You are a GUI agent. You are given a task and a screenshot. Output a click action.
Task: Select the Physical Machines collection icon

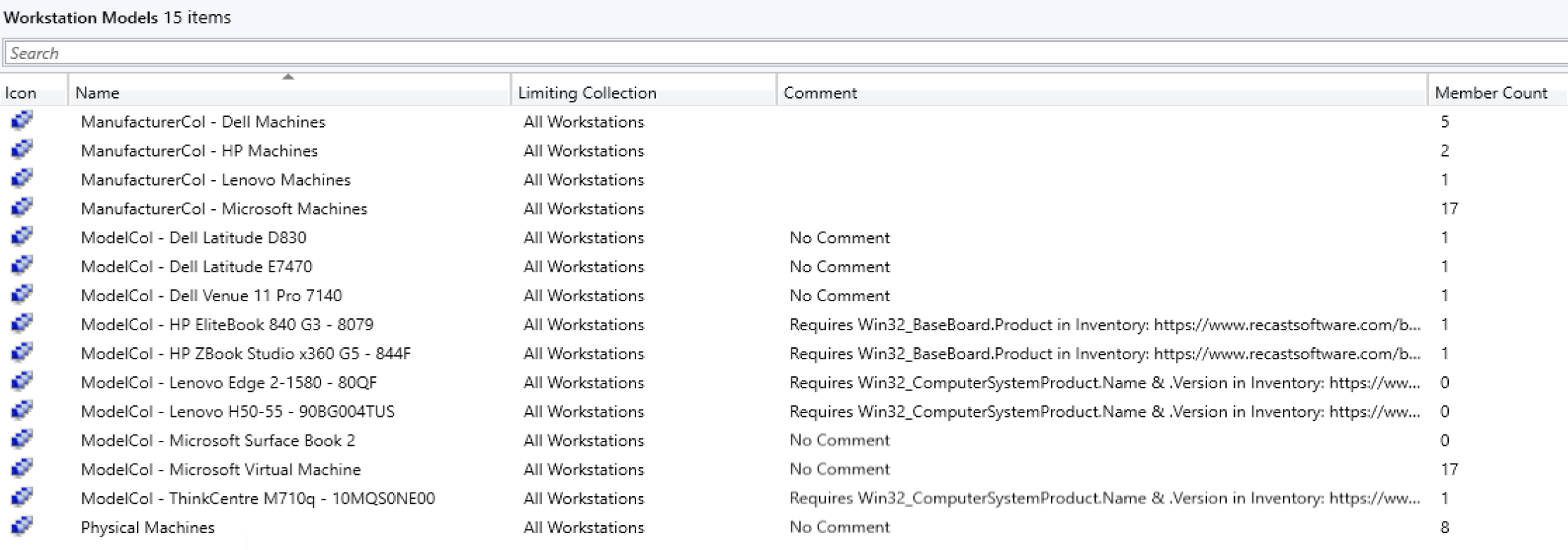(21, 527)
